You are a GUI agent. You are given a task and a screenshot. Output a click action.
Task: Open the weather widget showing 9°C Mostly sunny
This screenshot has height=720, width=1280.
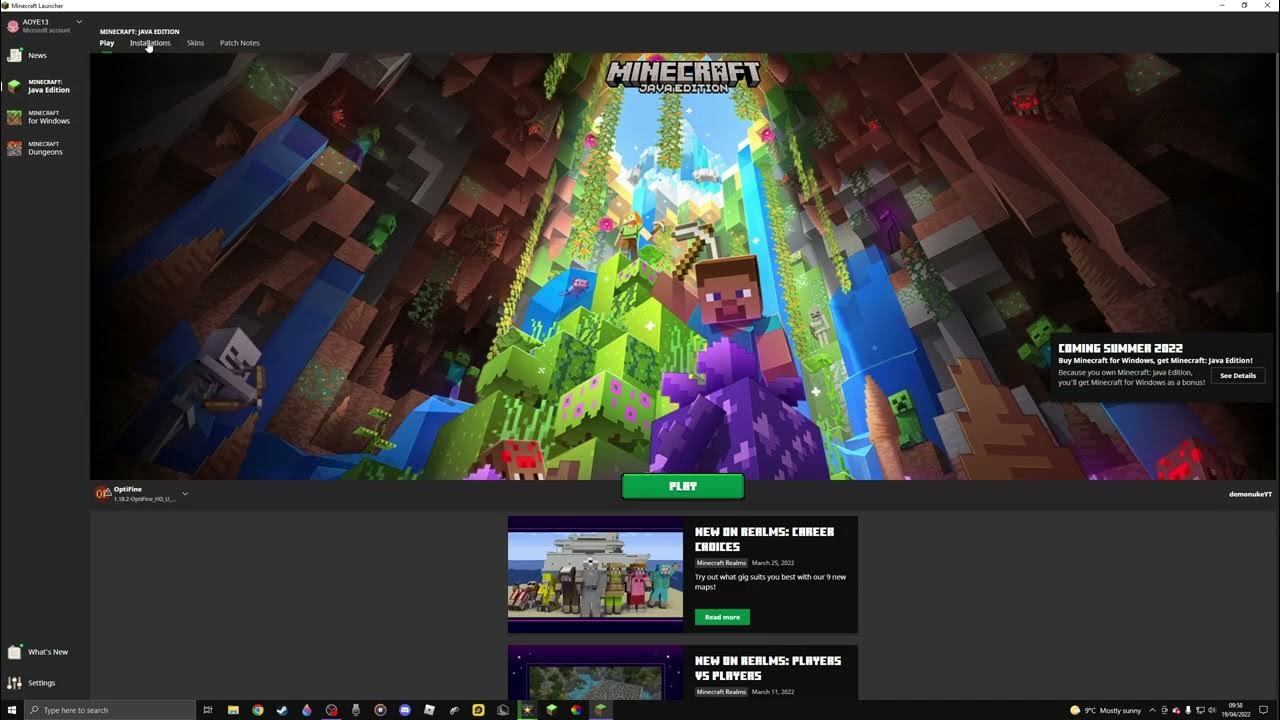pos(1106,710)
